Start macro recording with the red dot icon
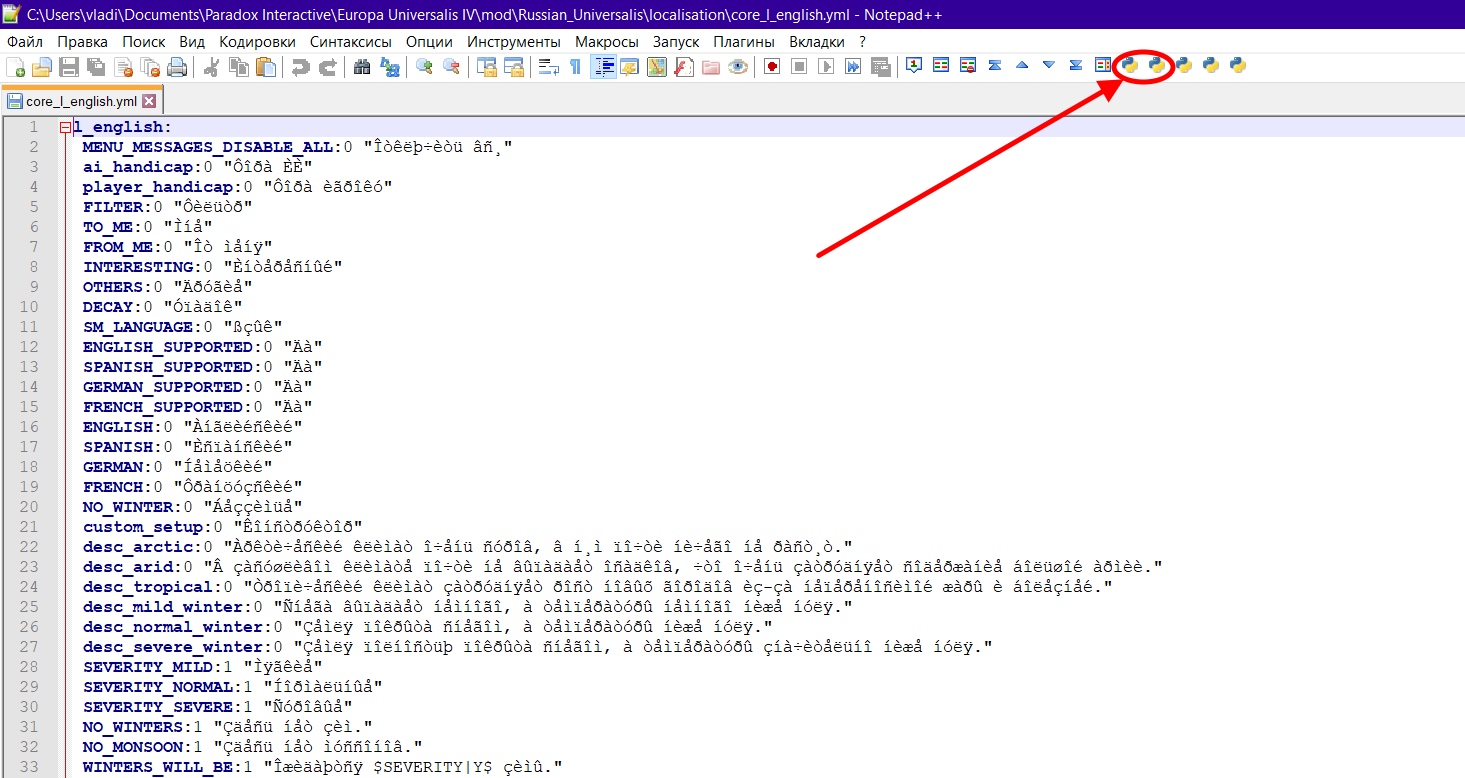 pos(772,67)
